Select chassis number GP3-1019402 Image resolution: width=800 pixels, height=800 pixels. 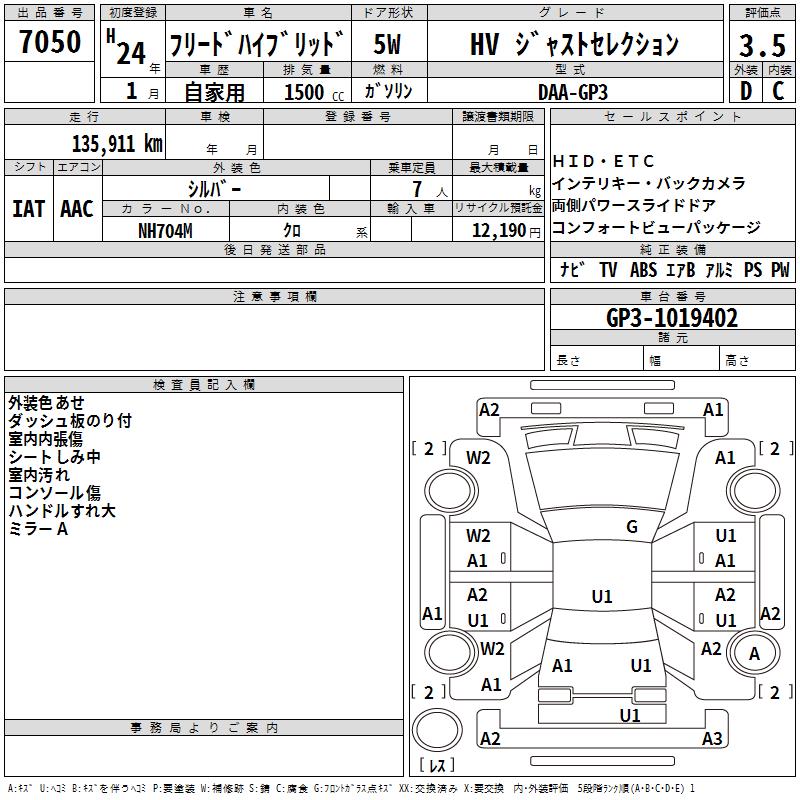672,318
